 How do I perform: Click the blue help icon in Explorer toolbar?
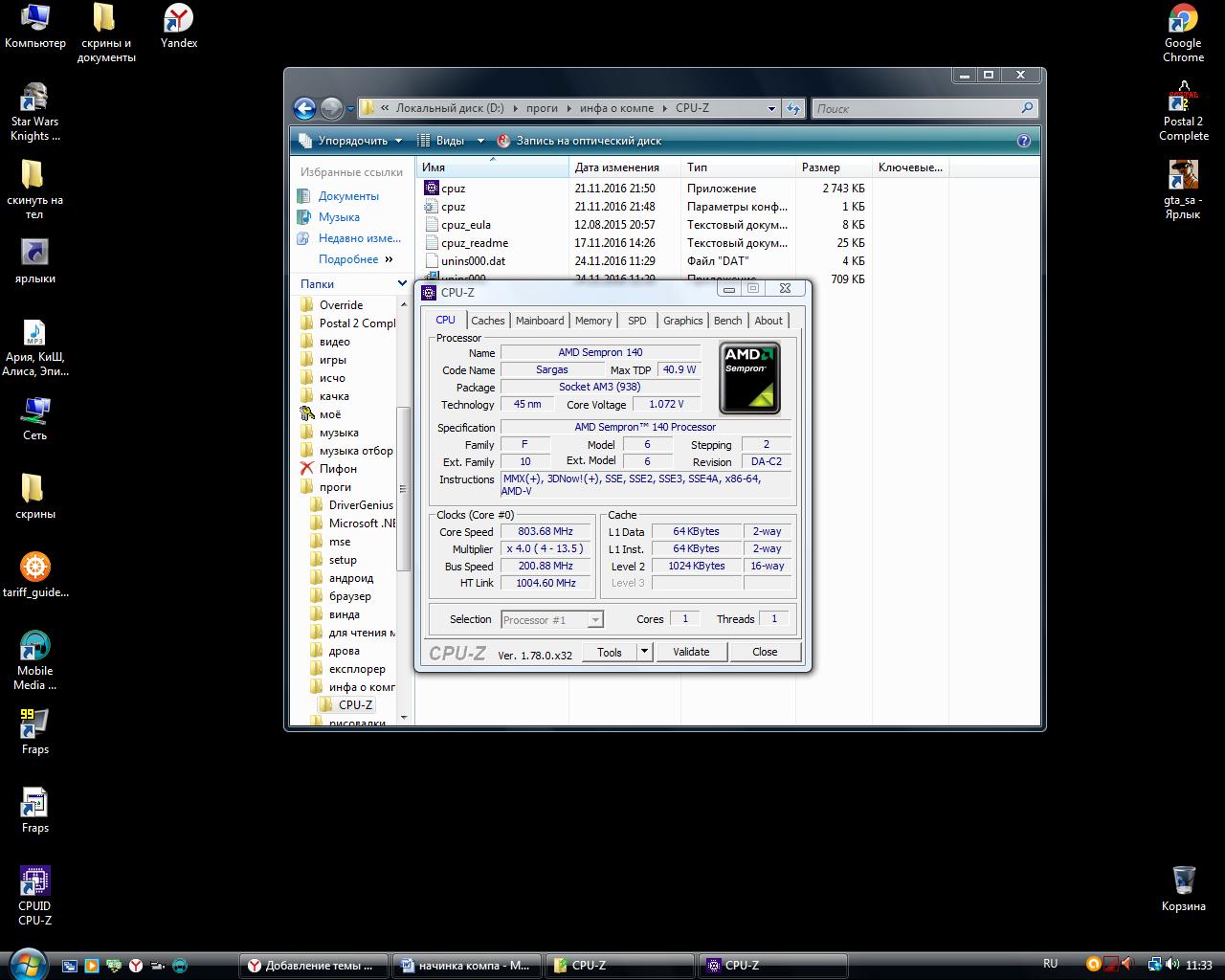pyautogui.click(x=1023, y=141)
